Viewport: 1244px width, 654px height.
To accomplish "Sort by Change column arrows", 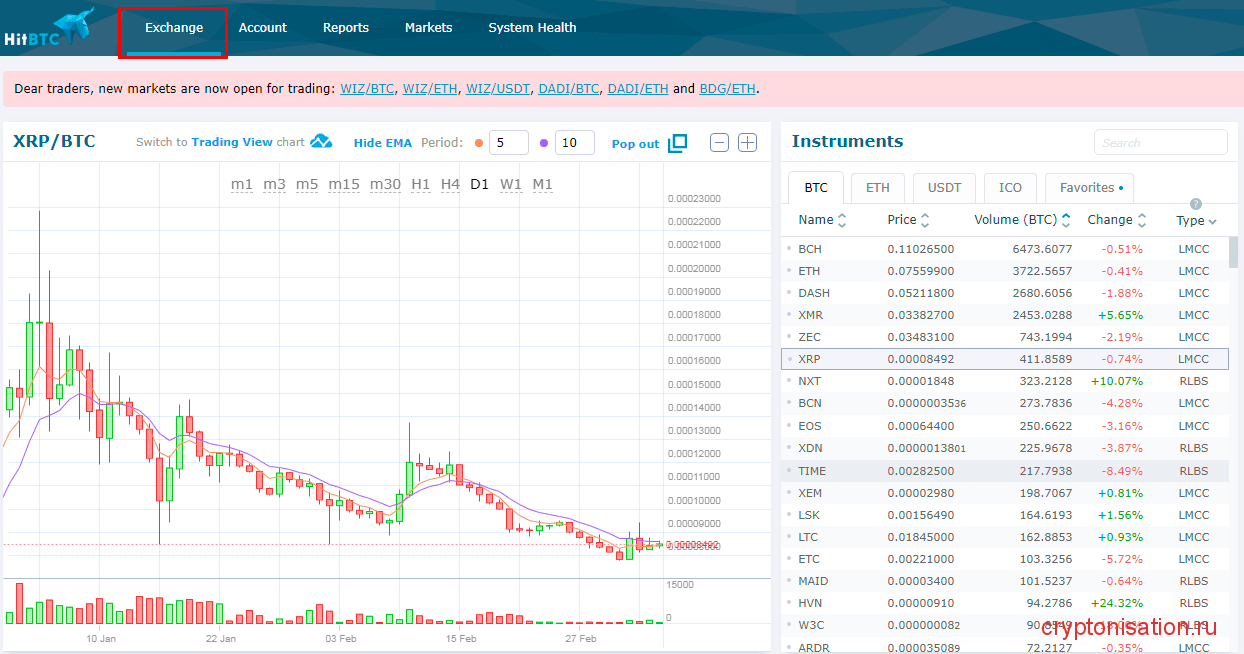I will pyautogui.click(x=1141, y=220).
